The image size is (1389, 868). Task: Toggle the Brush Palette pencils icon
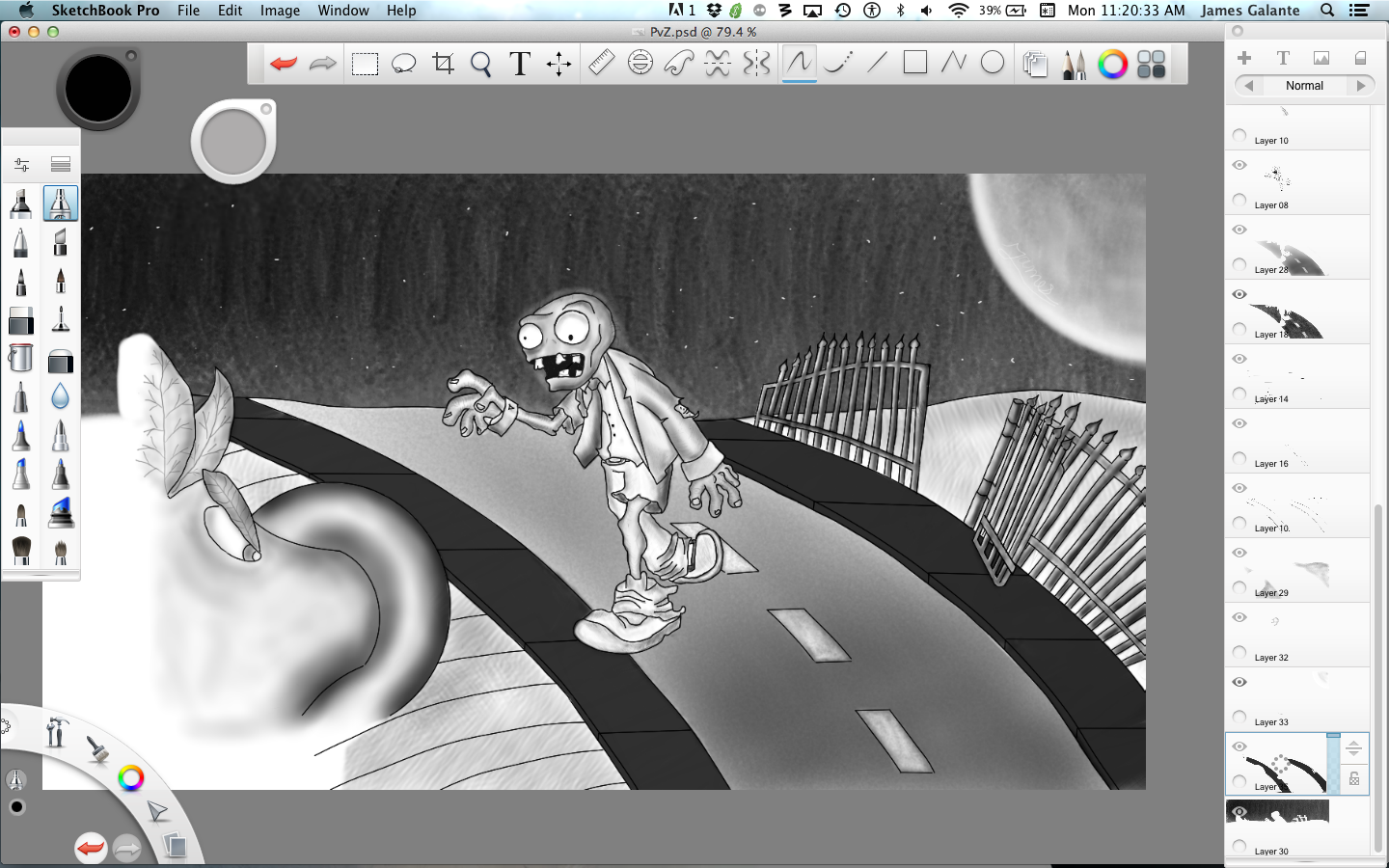(x=1074, y=65)
